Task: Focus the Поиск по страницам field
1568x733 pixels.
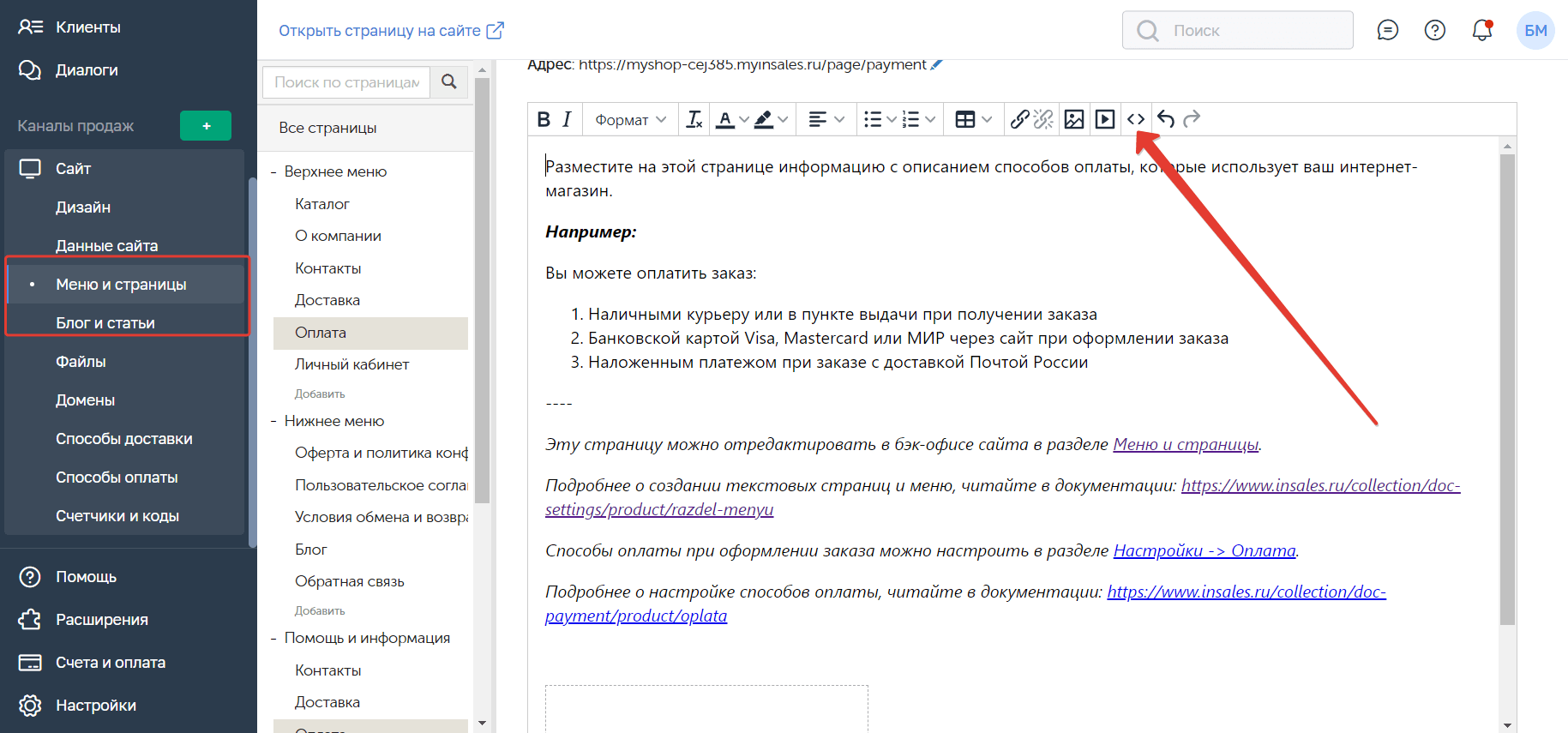Action: click(x=346, y=82)
